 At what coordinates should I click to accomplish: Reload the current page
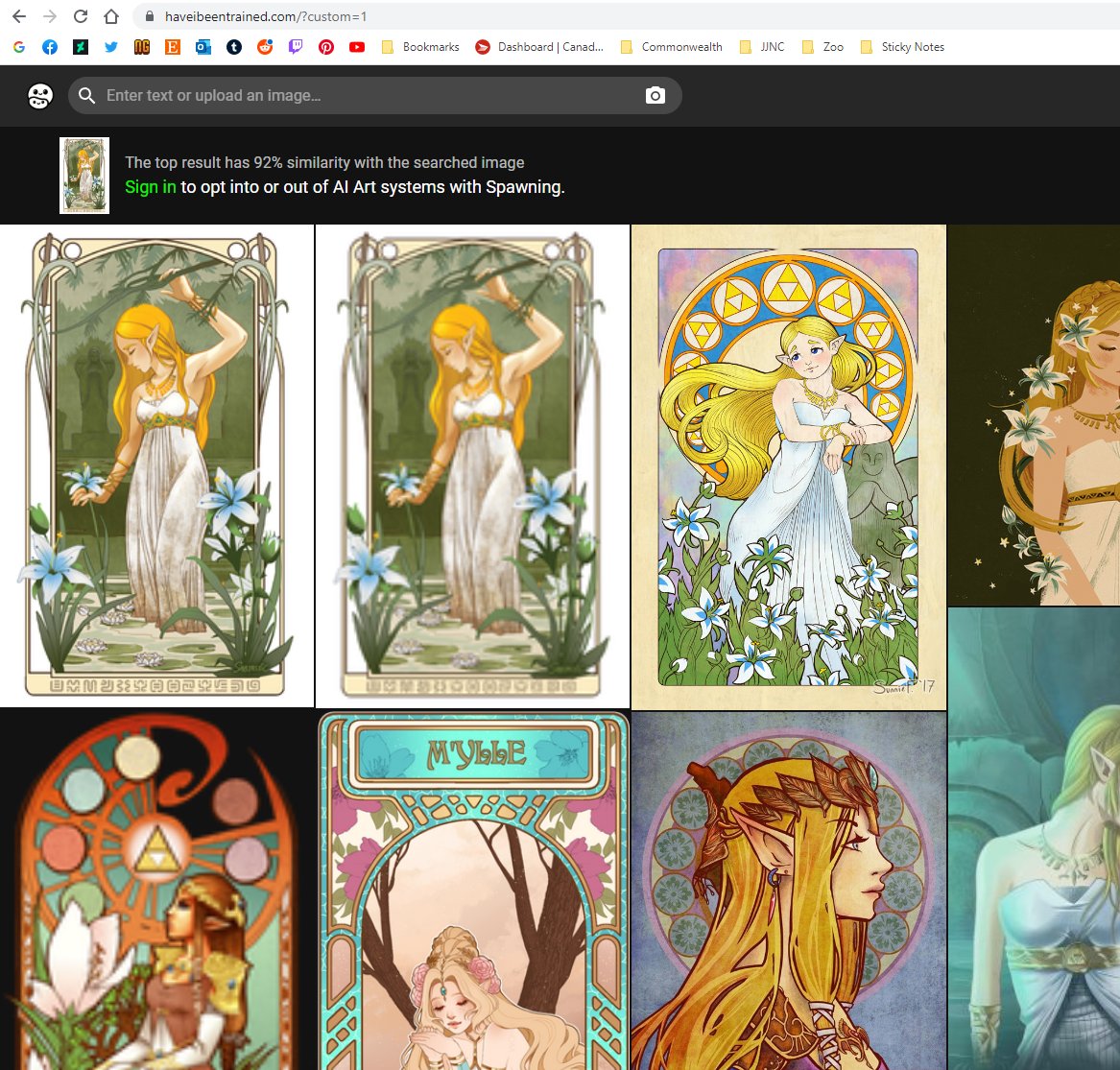pyautogui.click(x=81, y=15)
